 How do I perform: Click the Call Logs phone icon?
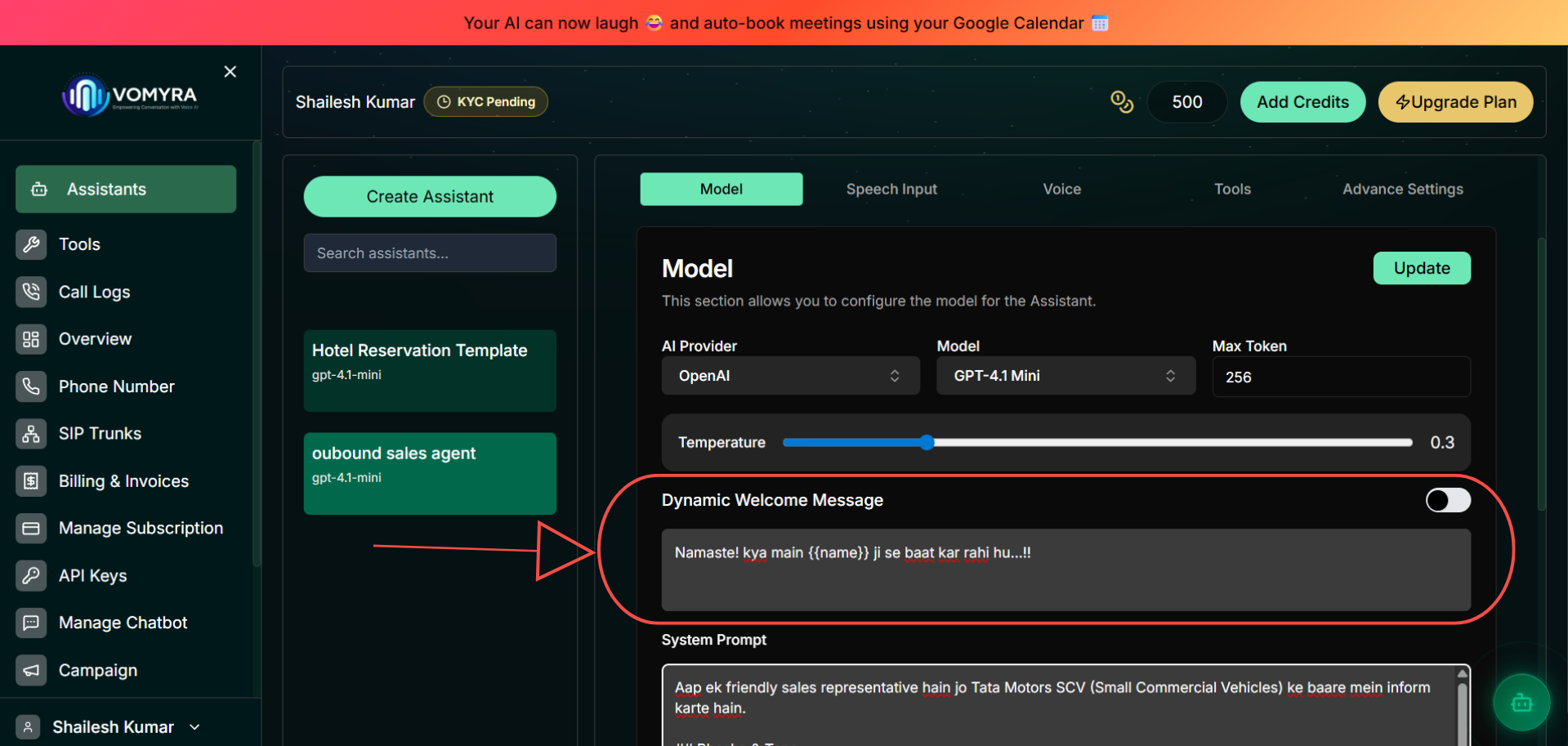[x=31, y=292]
